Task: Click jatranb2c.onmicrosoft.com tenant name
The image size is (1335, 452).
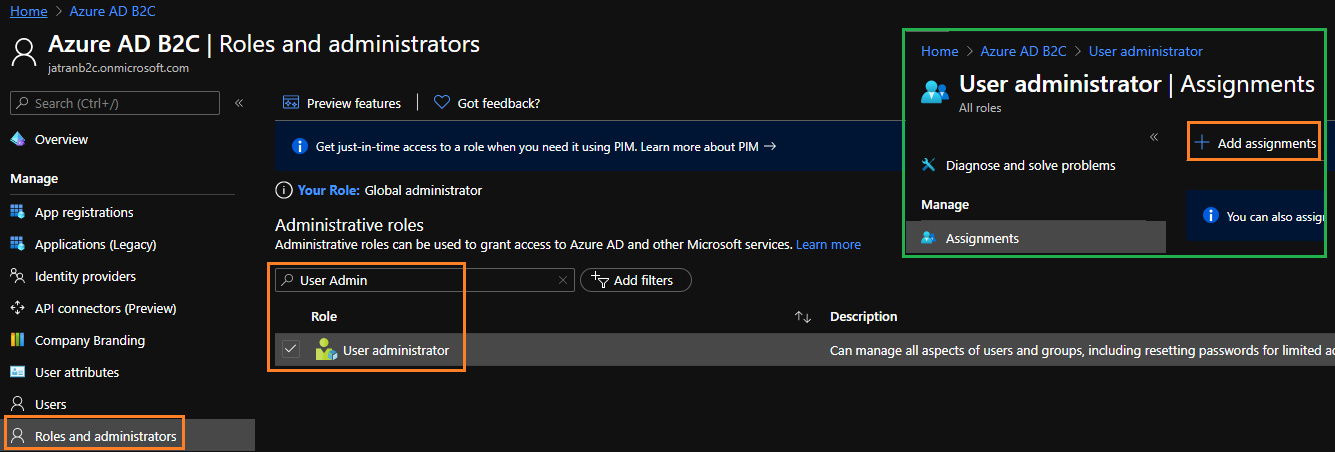Action: [118, 68]
